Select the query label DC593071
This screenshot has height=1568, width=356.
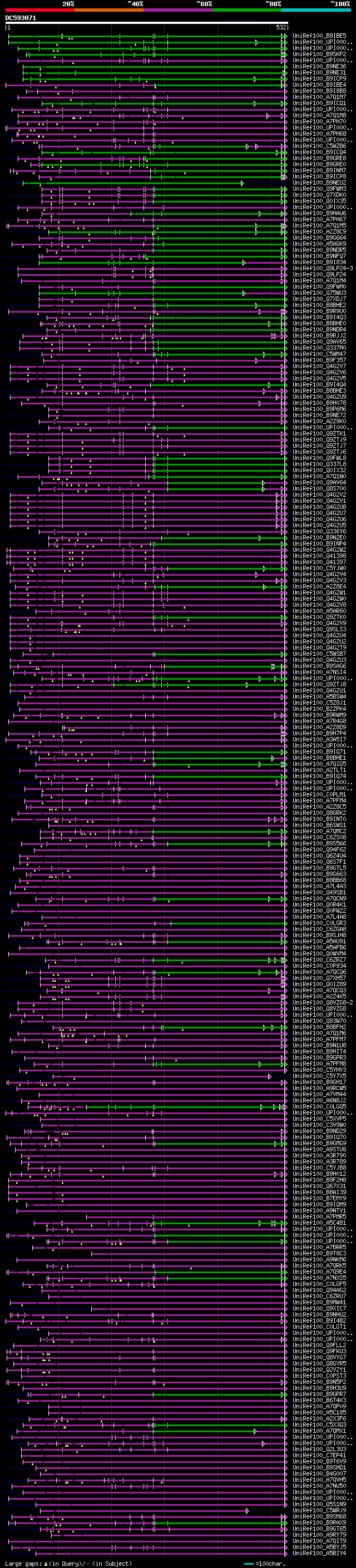tap(21, 18)
